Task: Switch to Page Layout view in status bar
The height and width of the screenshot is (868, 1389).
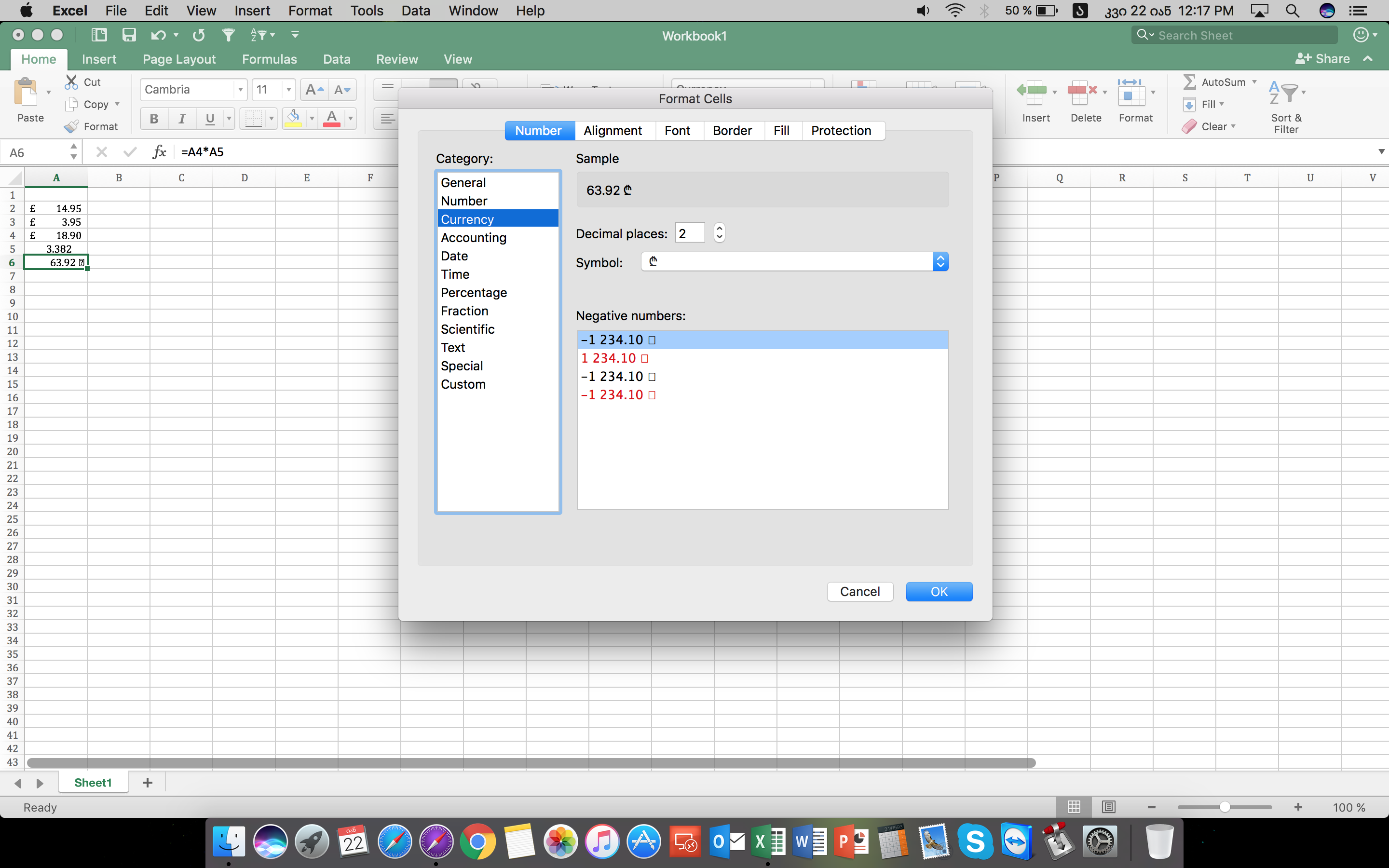Action: coord(1108,807)
